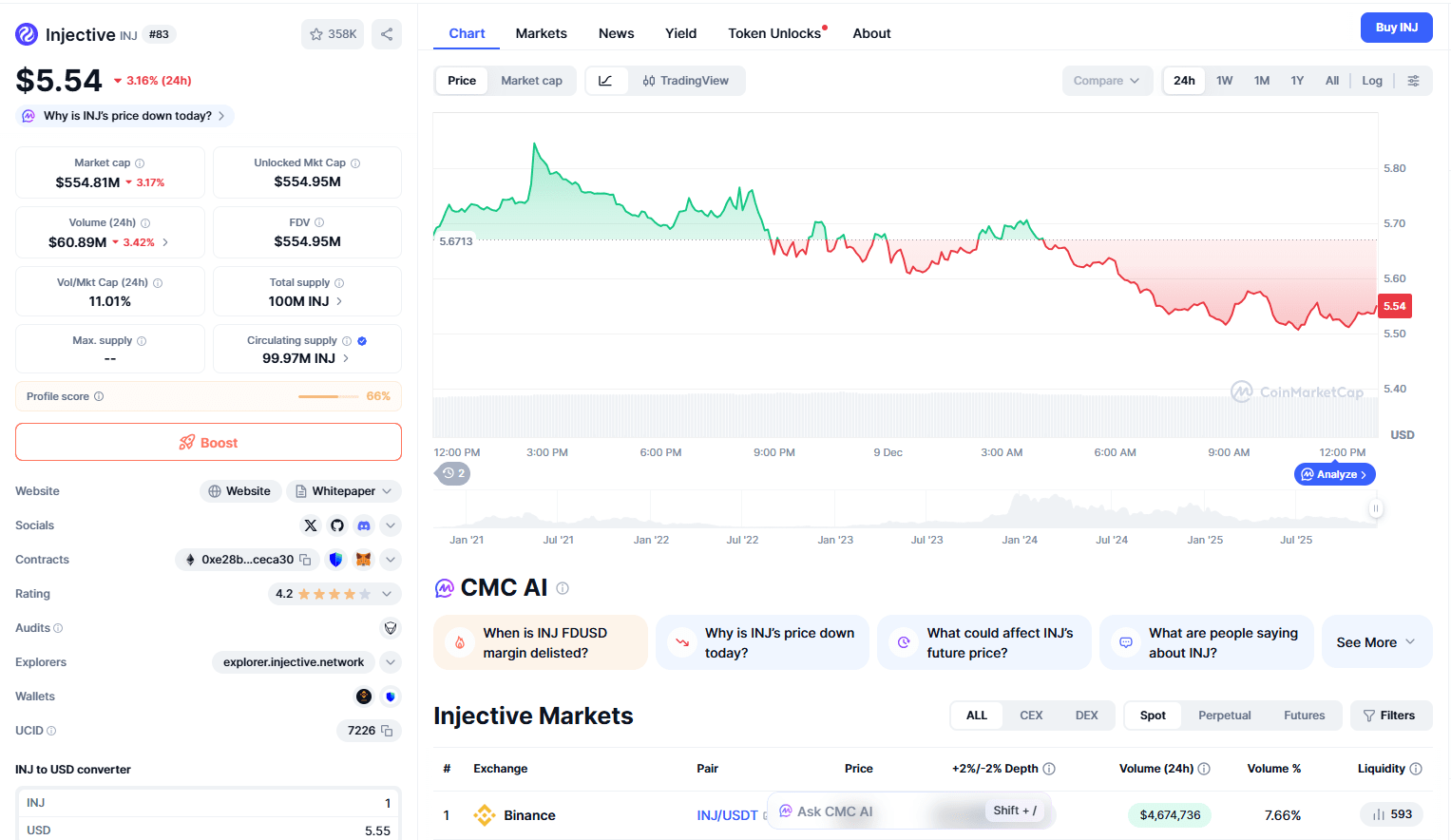Open the Token Unlocks tab
This screenshot has height=840, width=1451.
(x=774, y=33)
